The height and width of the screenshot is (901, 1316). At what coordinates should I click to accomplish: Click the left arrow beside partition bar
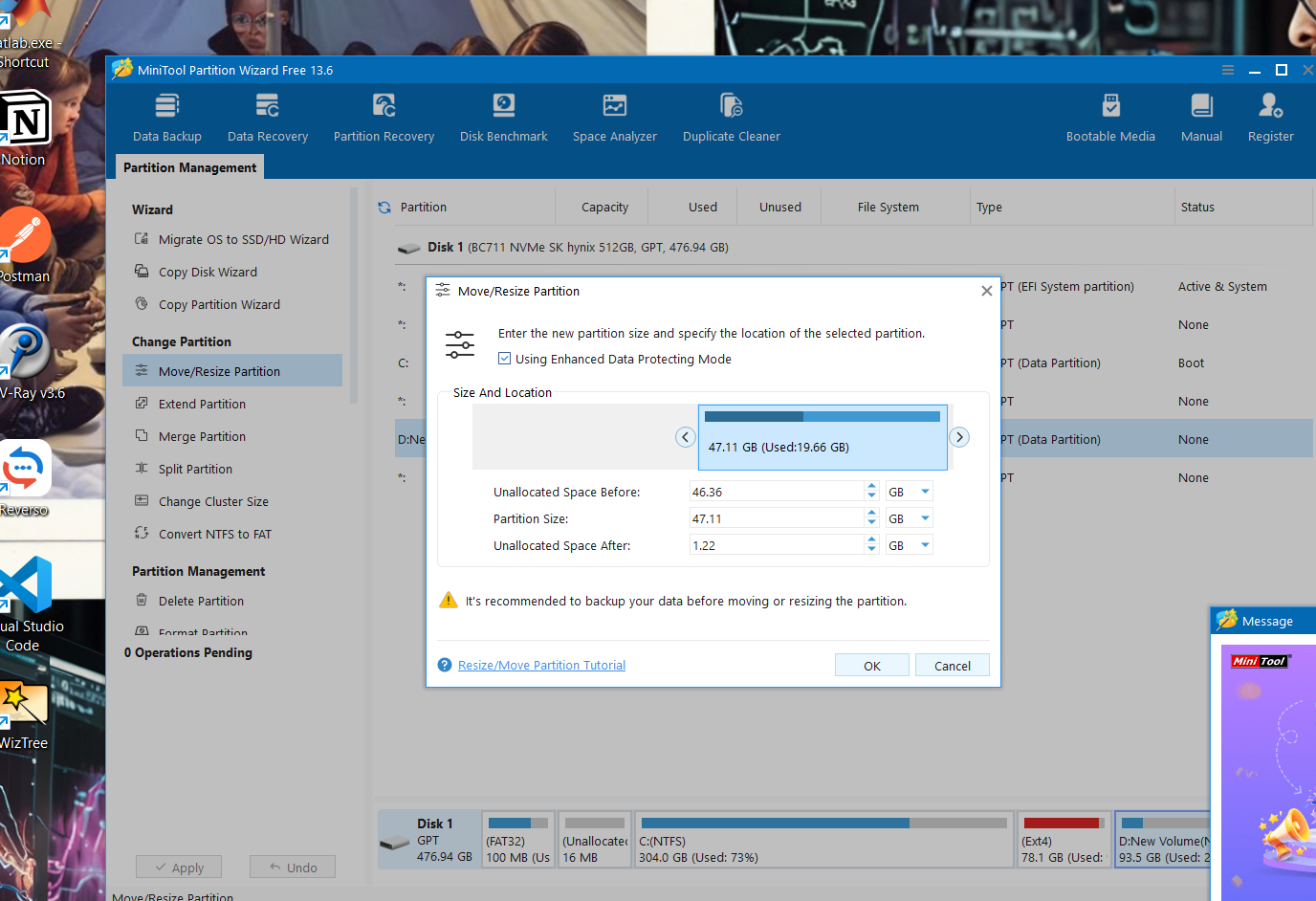(685, 437)
